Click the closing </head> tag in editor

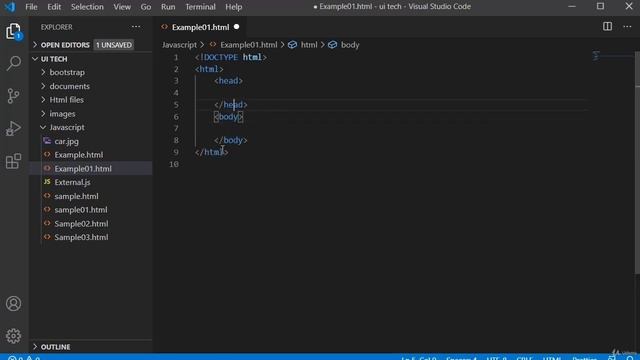pos(231,105)
